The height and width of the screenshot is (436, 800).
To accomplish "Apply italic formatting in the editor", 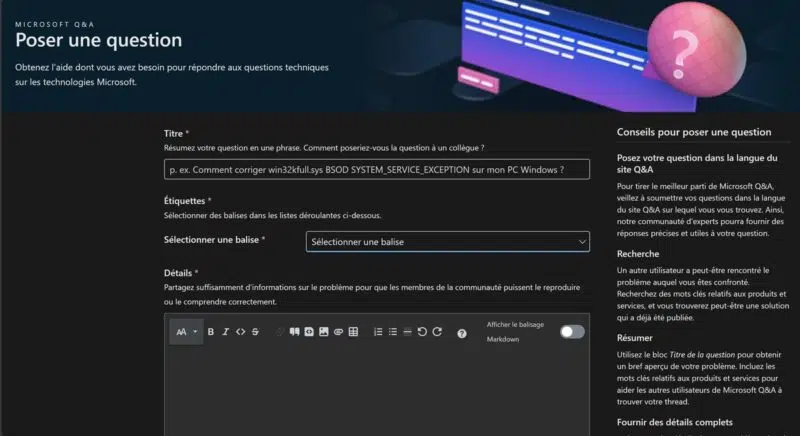I will [x=226, y=331].
